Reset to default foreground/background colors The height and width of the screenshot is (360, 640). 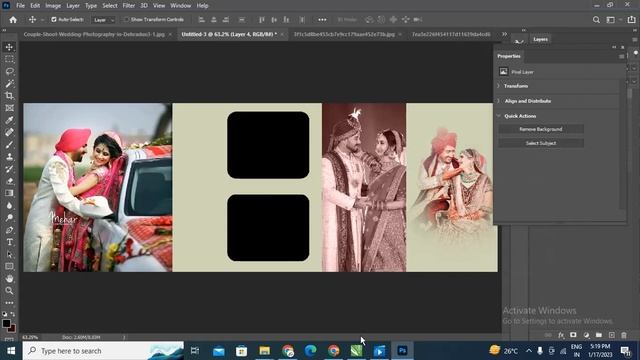4,314
